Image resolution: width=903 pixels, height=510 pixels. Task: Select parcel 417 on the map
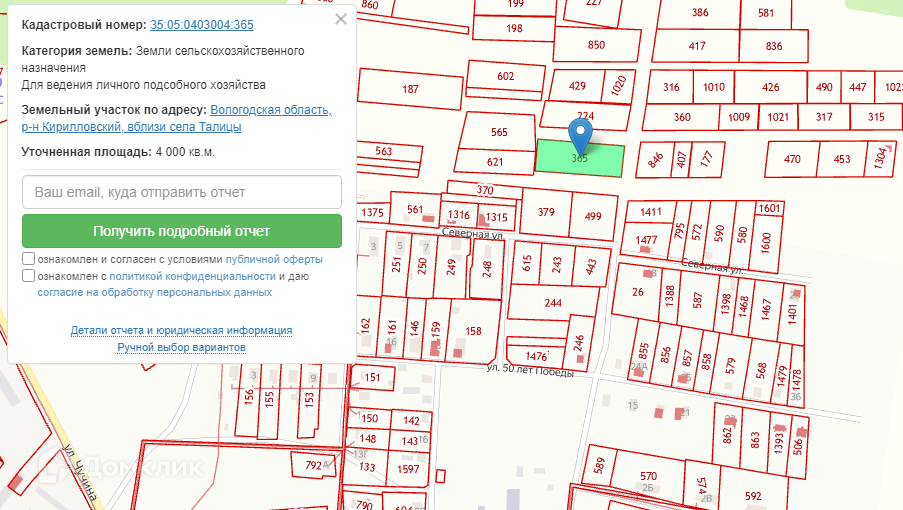[697, 45]
